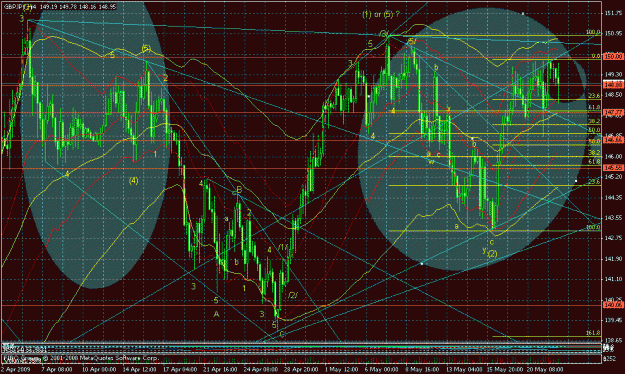Click the 143.55 price axis label
The height and width of the screenshot is (374, 625).
click(614, 218)
